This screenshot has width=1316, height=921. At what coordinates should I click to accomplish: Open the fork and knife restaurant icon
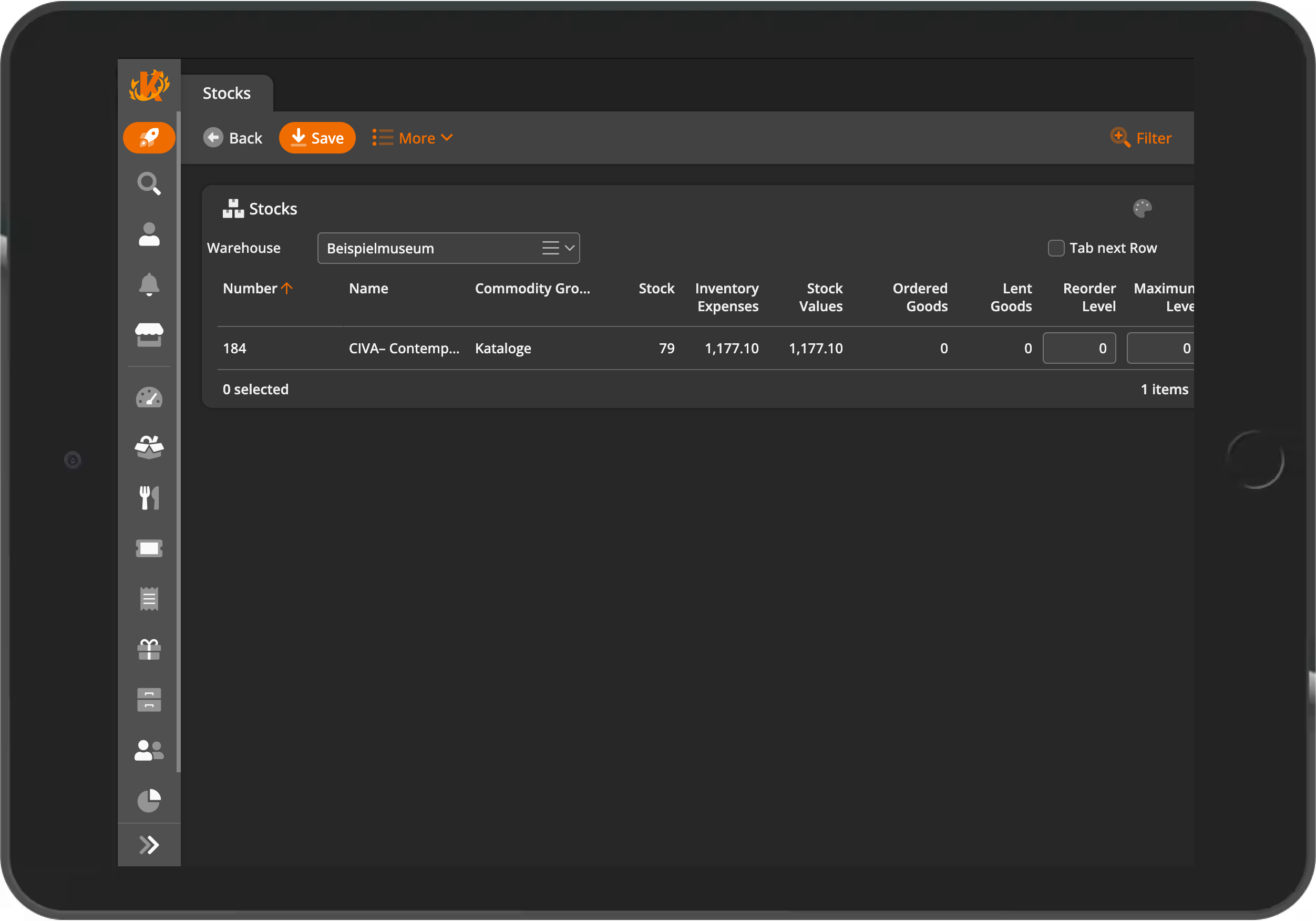click(149, 498)
